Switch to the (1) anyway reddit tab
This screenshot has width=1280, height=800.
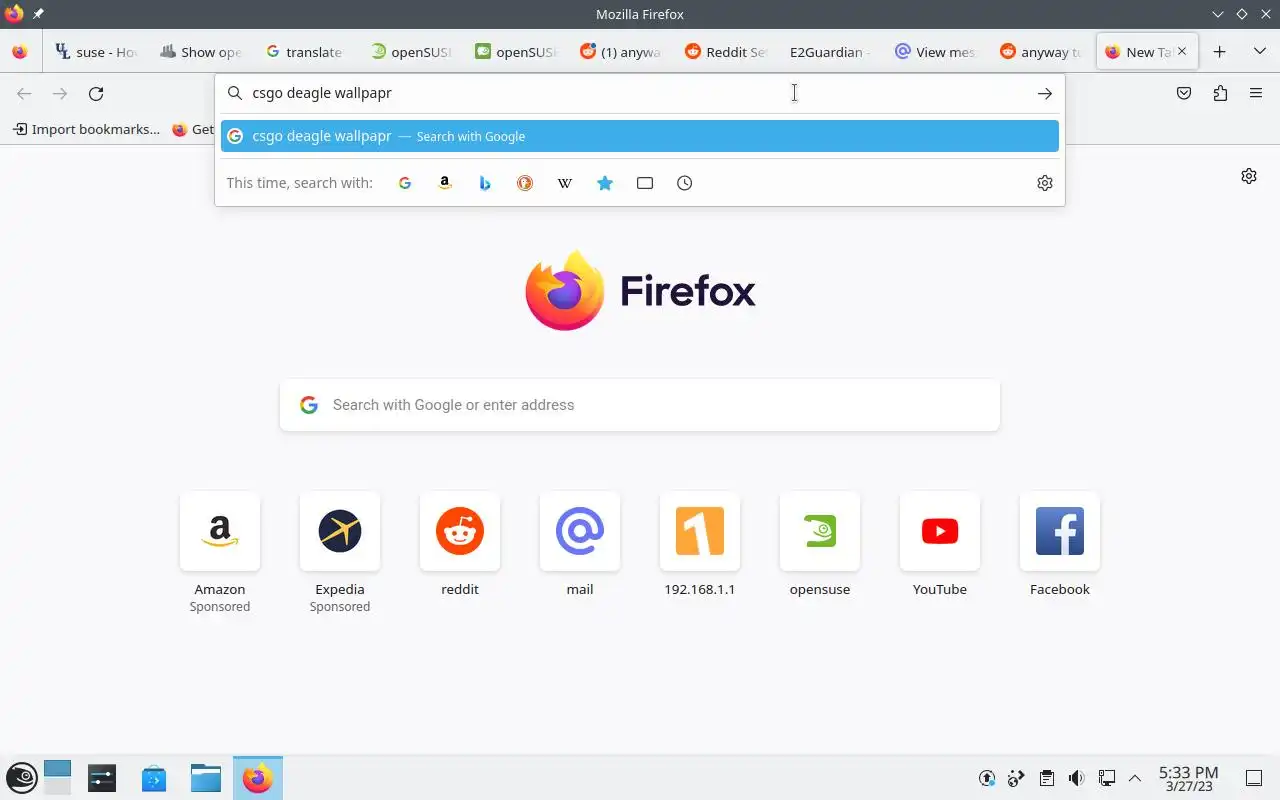[x=620, y=52]
